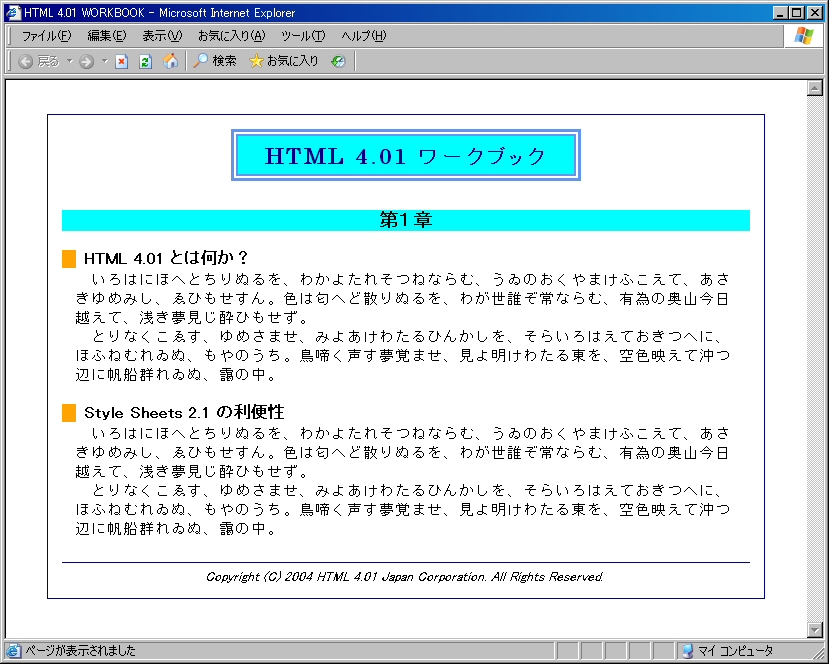
Task: Click the page icon in the status bar
Action: (13, 651)
